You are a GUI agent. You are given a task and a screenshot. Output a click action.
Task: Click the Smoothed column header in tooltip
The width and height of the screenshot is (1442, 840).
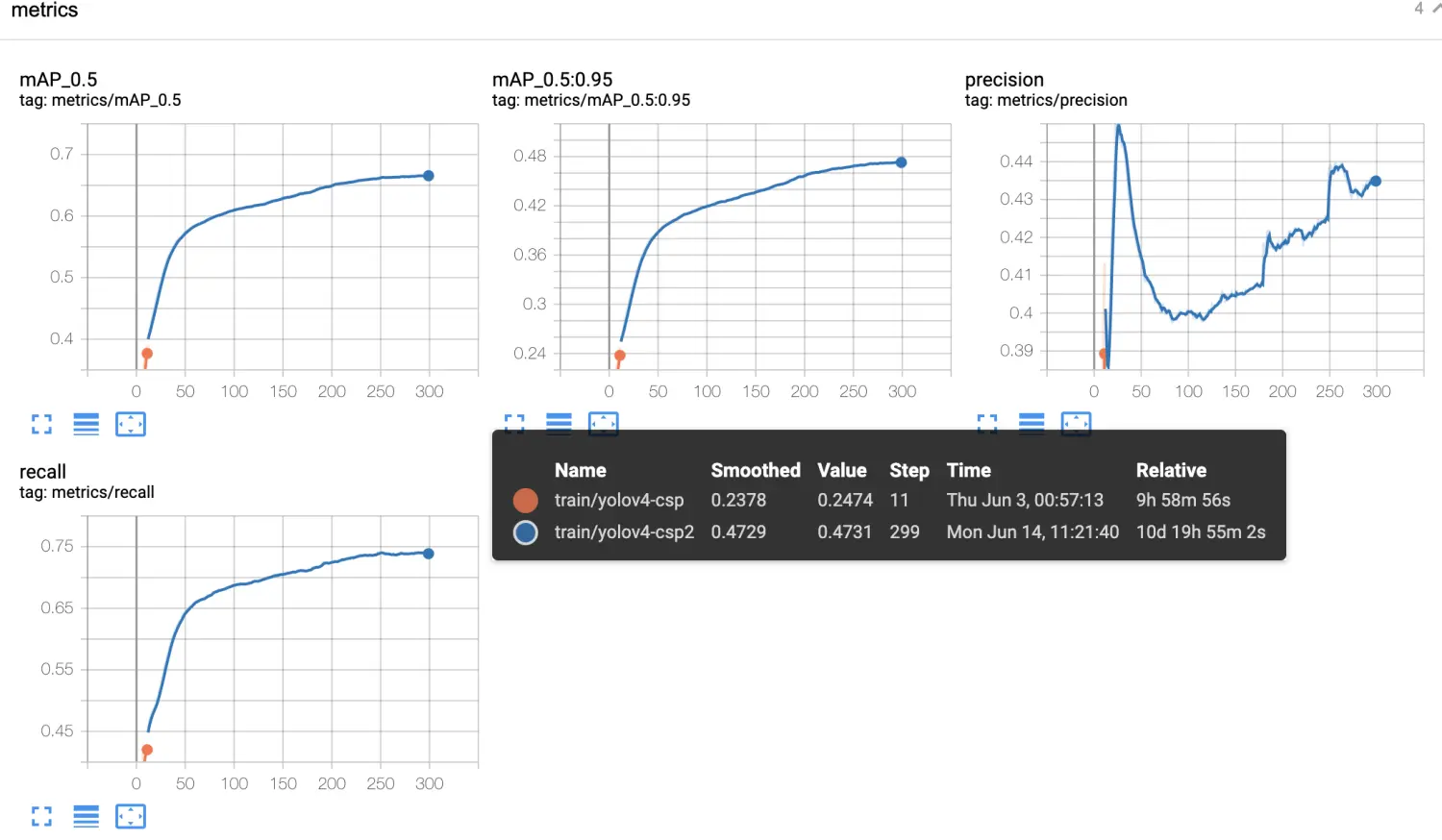click(x=756, y=470)
